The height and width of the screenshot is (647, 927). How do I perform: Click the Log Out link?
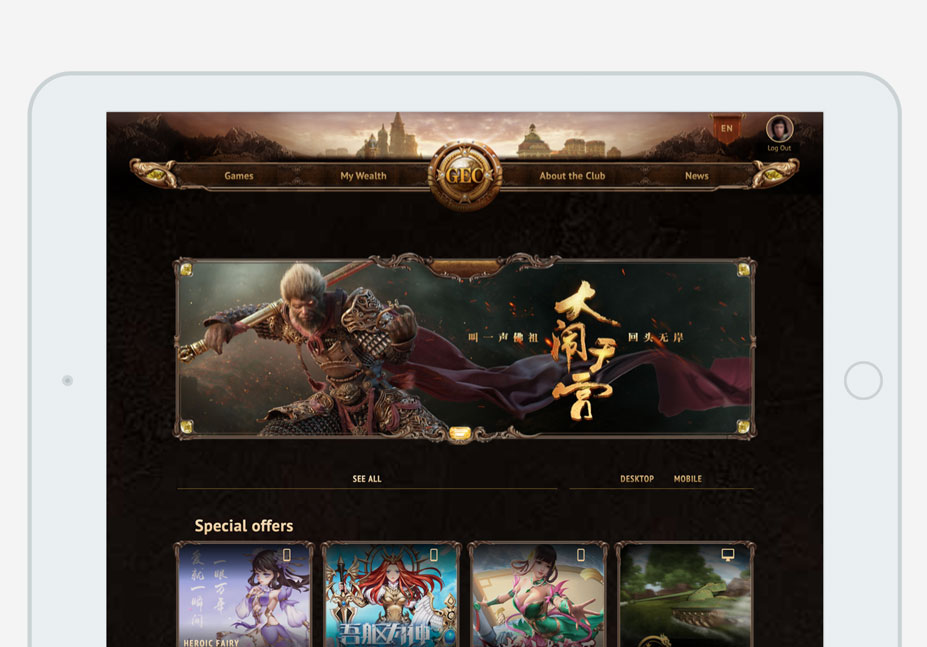click(x=779, y=148)
